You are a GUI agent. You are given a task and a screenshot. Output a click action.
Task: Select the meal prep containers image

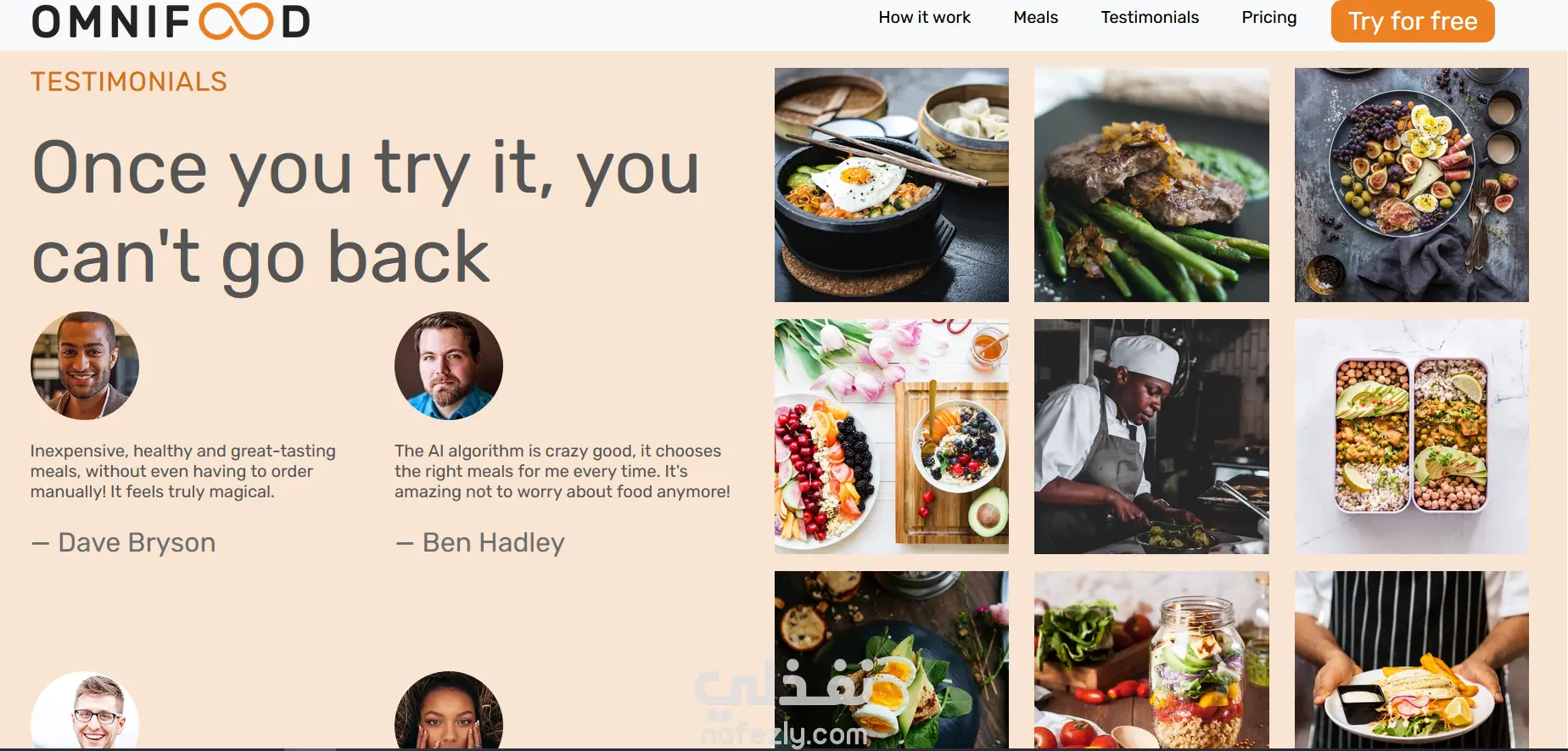click(x=1412, y=436)
